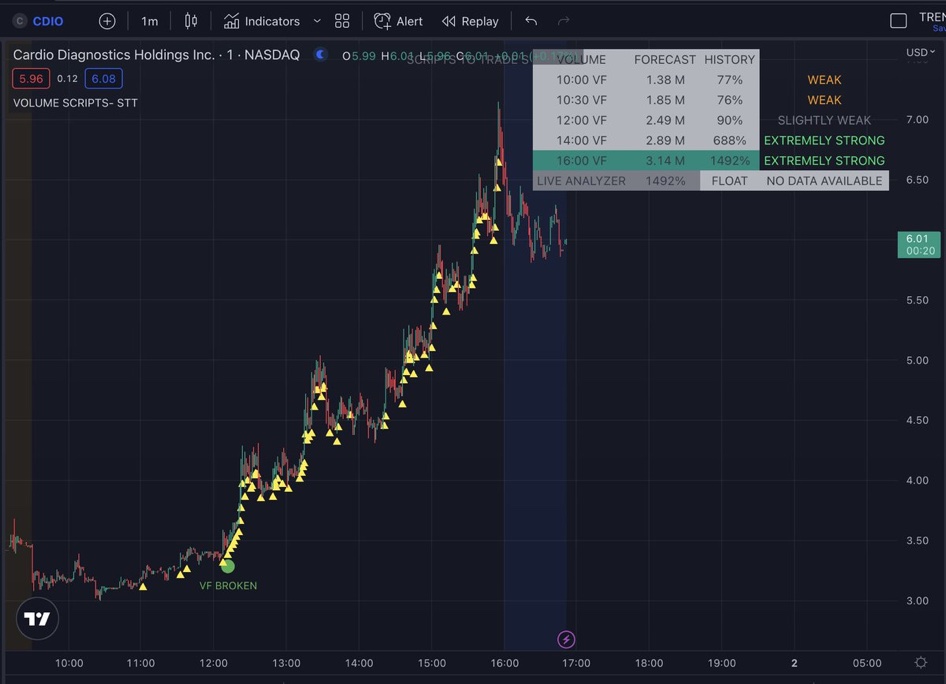
Task: Click the 14:00 VF row label
Action: (581, 141)
